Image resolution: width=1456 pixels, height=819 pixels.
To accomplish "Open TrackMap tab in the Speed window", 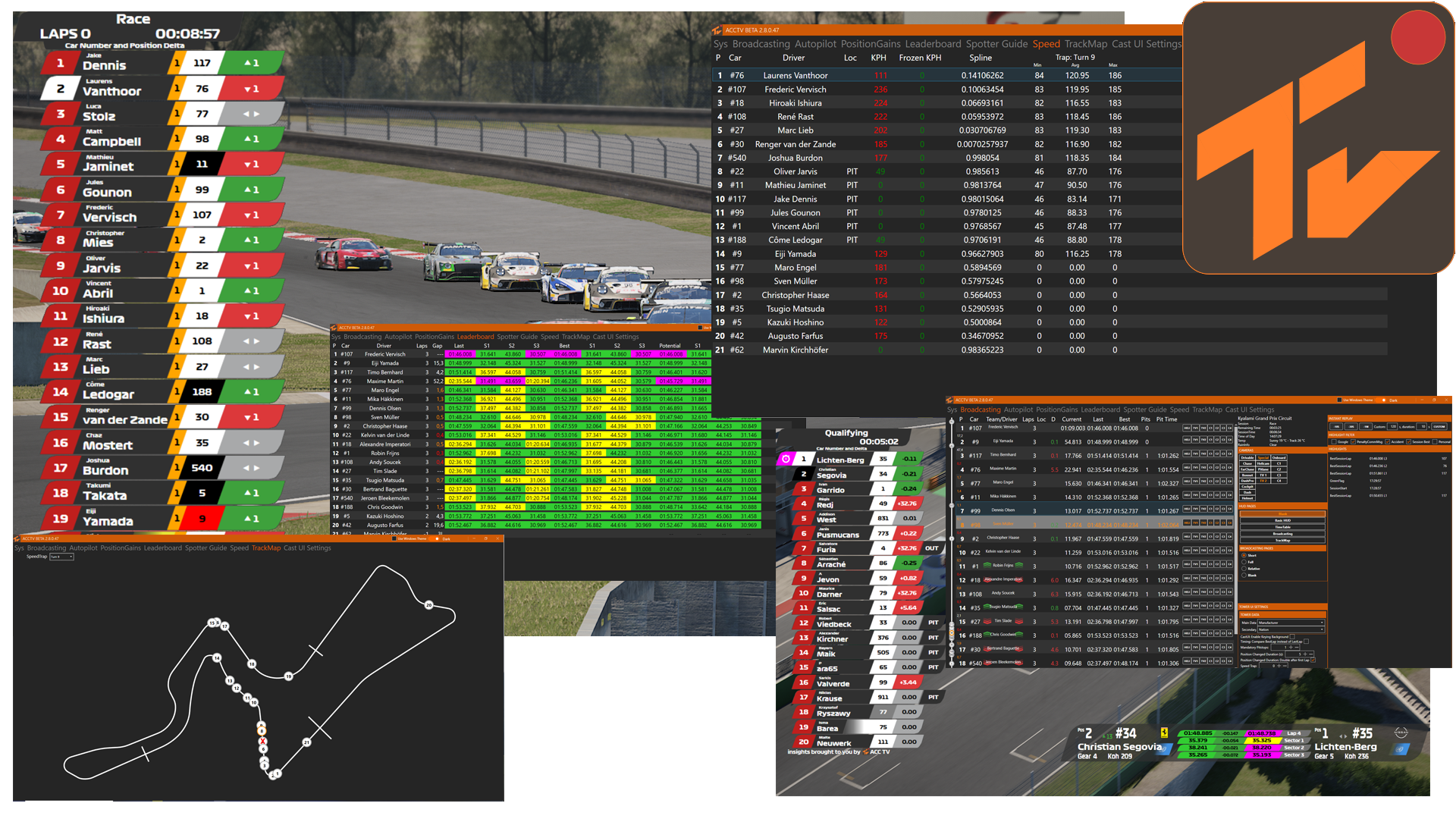I will coord(1085,44).
